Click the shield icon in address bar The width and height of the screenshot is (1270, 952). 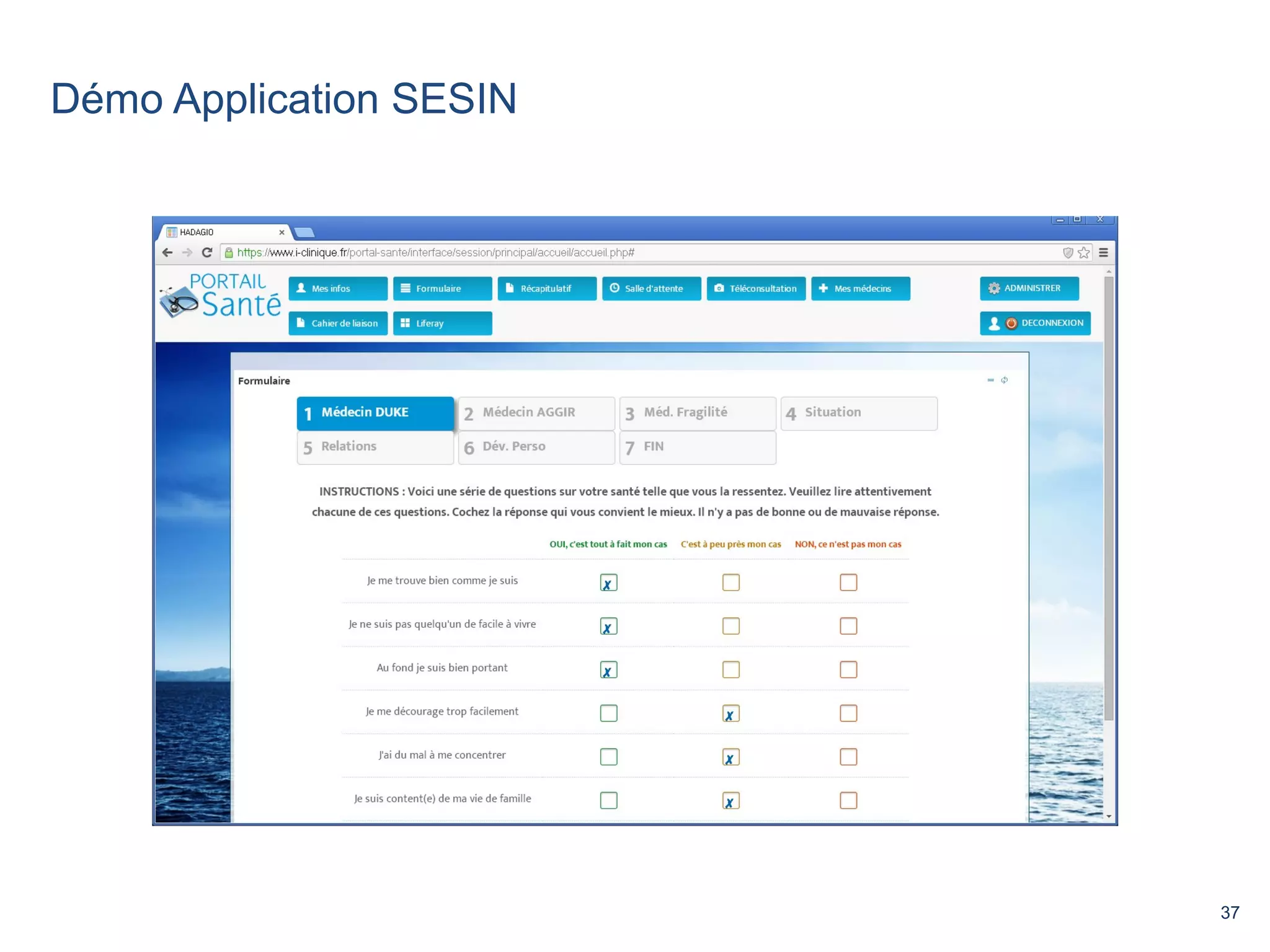1068,252
